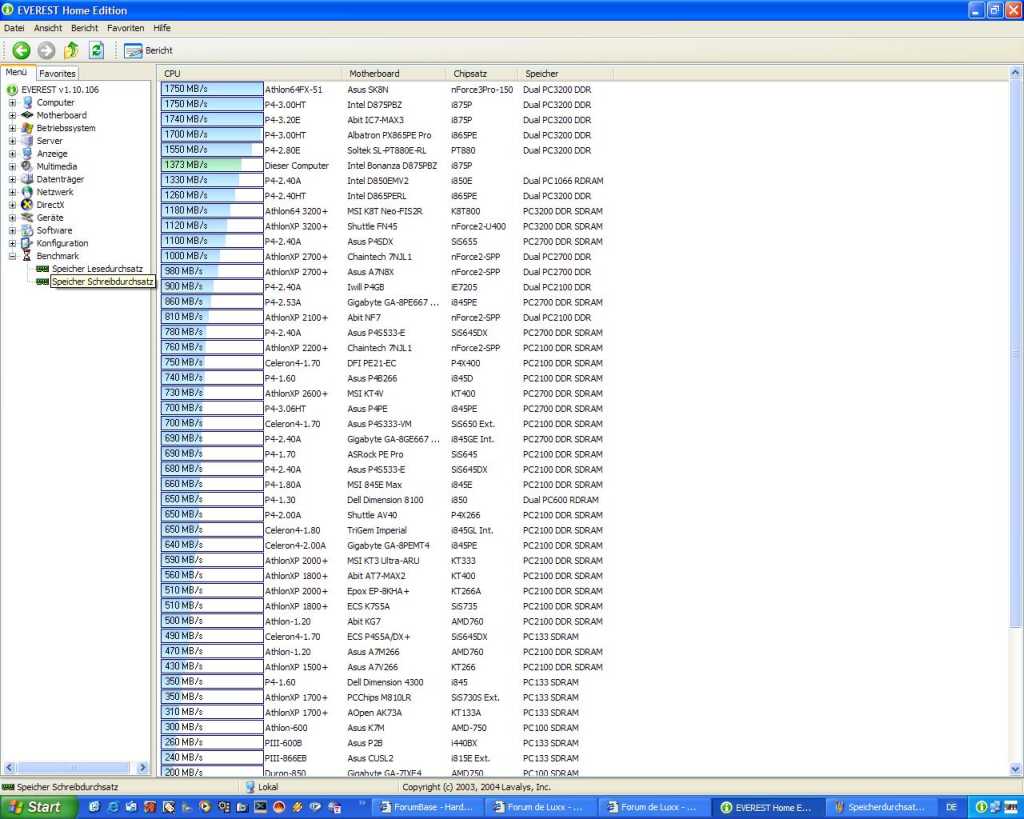1024x819 pixels.
Task: Select the Asus SK8N motherboard cell
Action: [367, 89]
